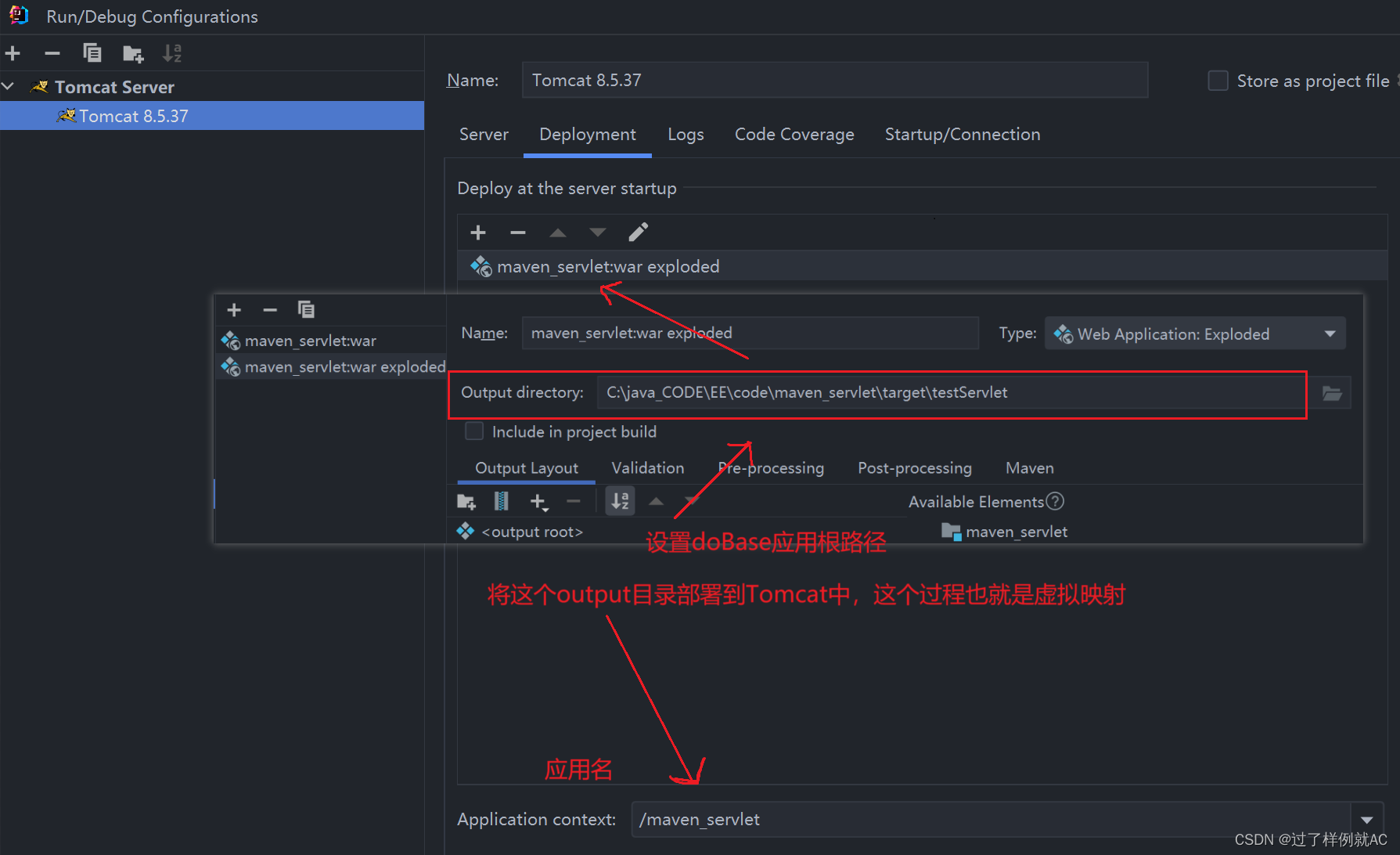The width and height of the screenshot is (1400, 855).
Task: Enable Store as project file
Action: [x=1218, y=80]
